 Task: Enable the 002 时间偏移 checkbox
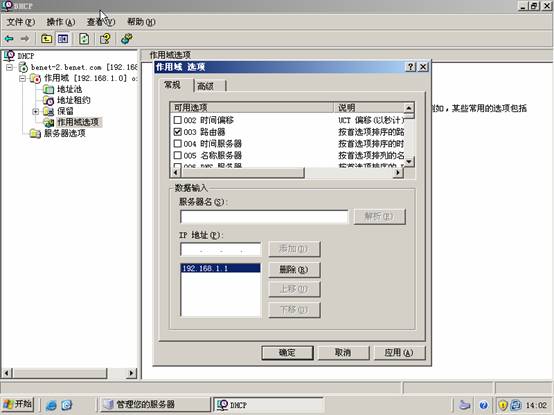click(177, 120)
